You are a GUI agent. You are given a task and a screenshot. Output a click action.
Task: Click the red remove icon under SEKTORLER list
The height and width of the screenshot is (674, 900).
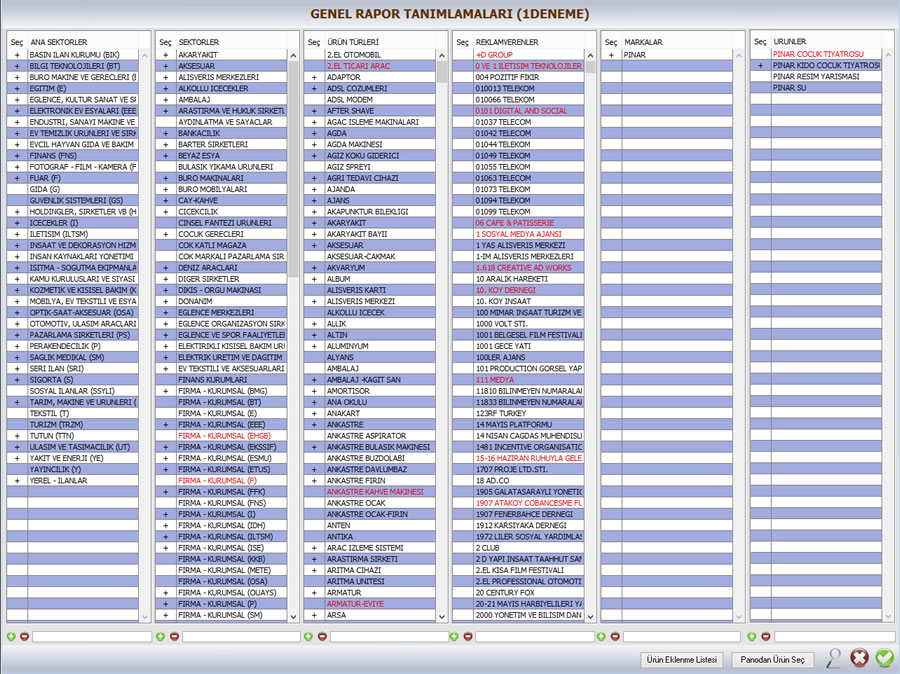pyautogui.click(x=174, y=636)
